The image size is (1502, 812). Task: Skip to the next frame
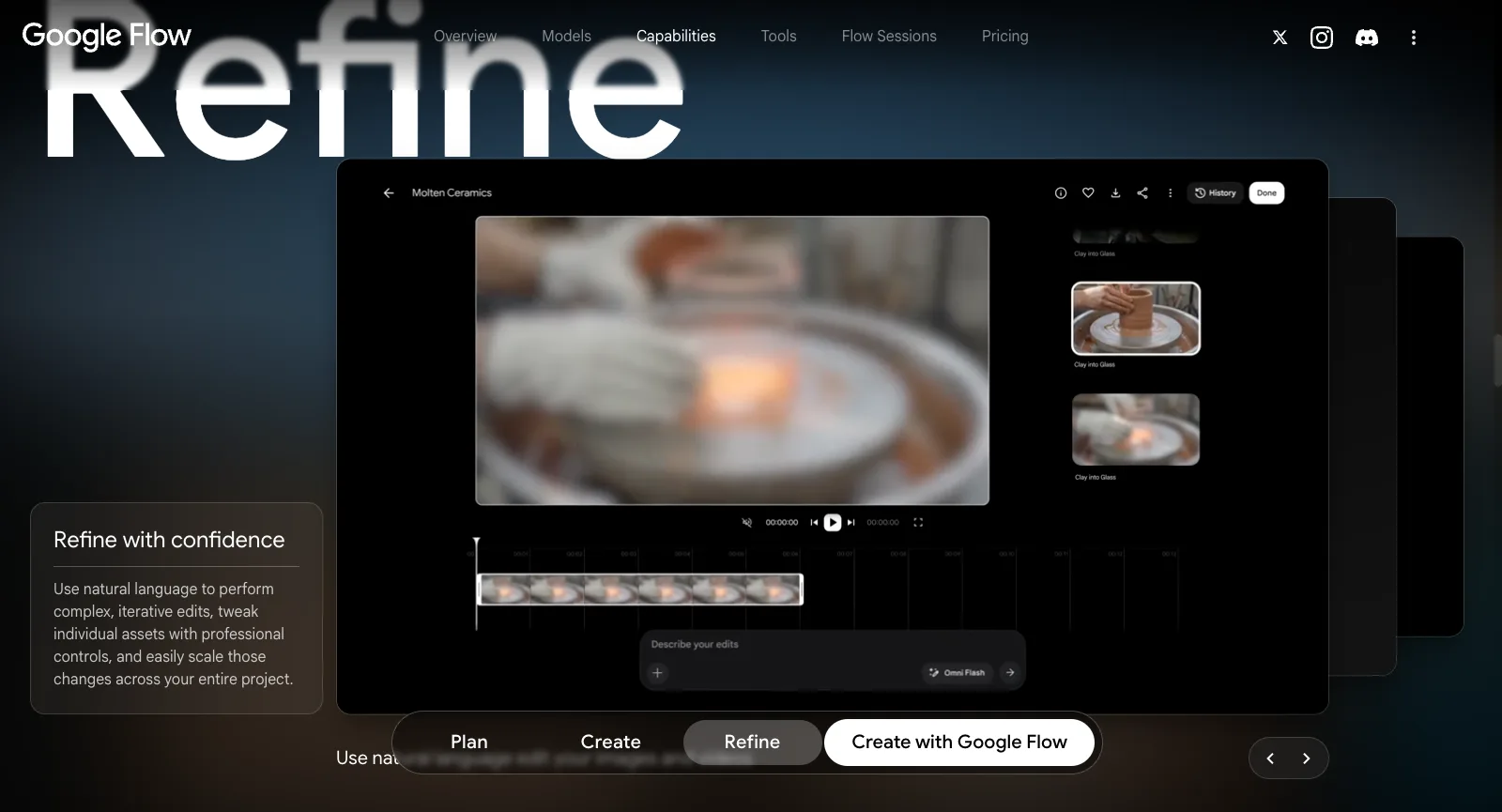[x=851, y=523]
